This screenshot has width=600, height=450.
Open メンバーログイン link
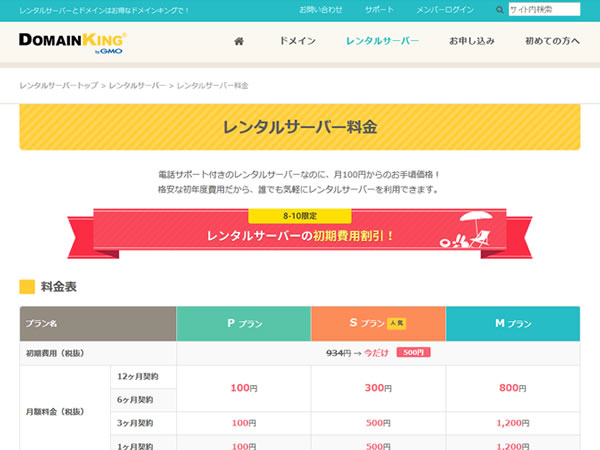[x=445, y=10]
